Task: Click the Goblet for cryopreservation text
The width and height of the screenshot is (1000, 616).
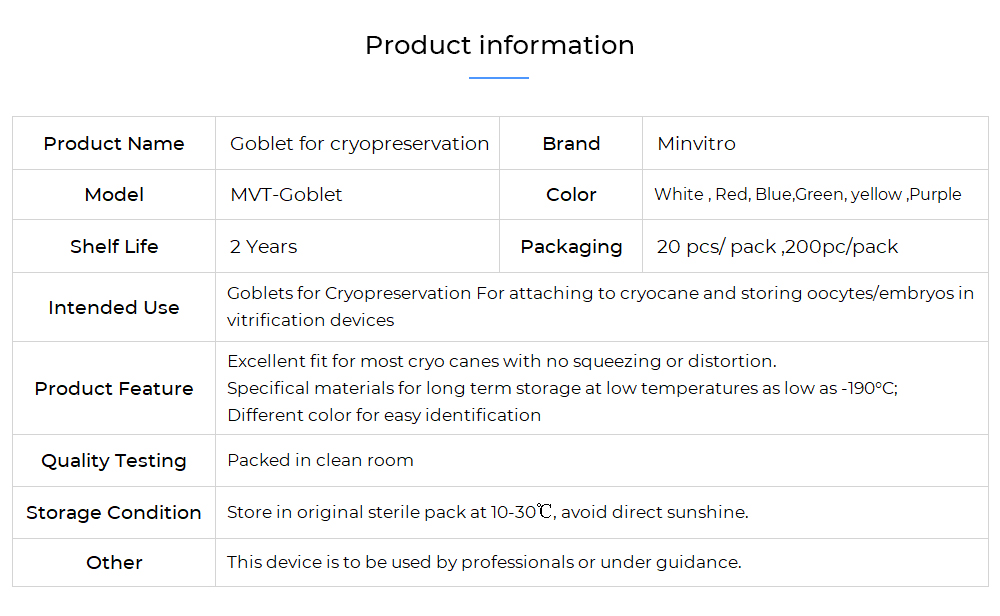Action: pyautogui.click(x=359, y=143)
